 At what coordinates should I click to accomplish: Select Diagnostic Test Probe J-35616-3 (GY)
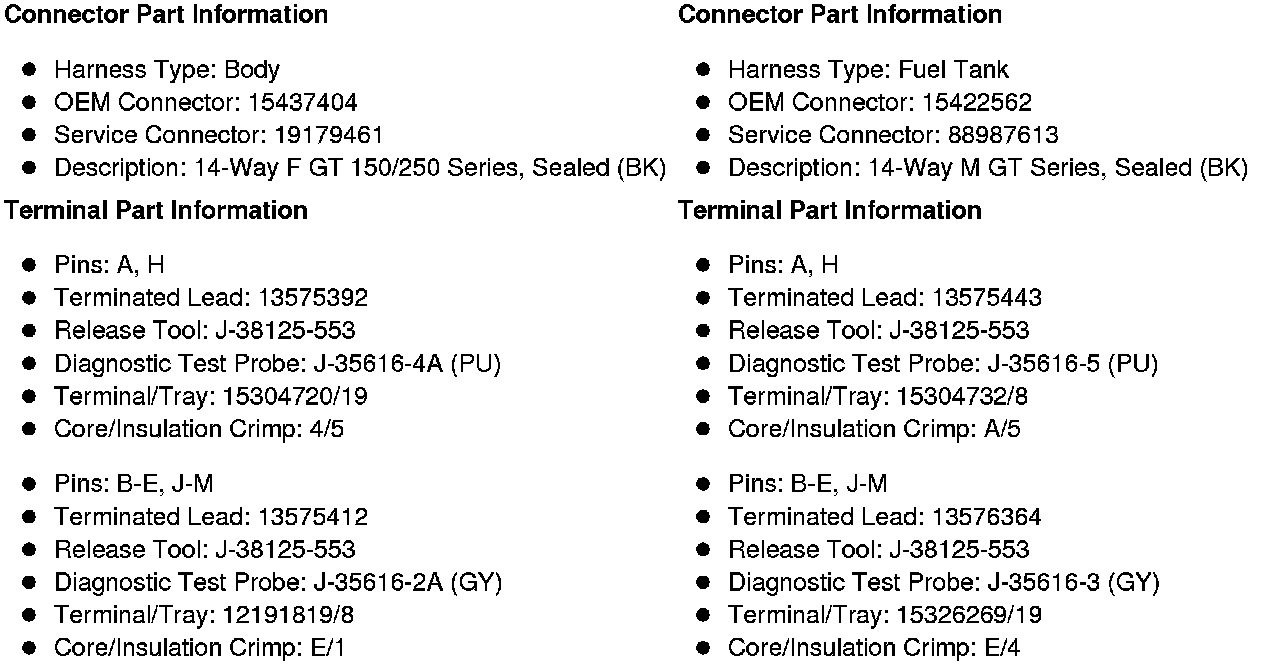point(1074,583)
